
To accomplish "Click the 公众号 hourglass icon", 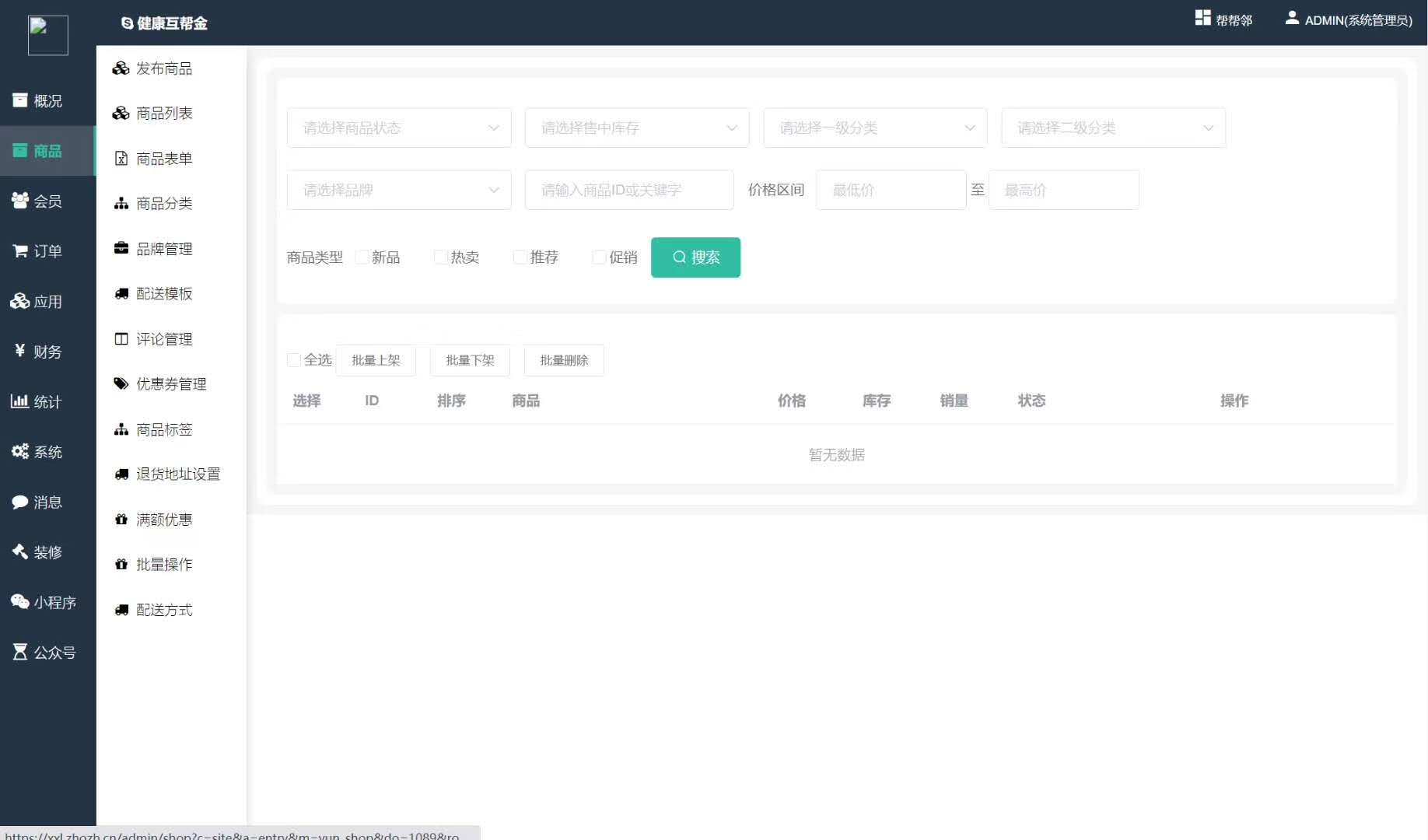I will 20,652.
